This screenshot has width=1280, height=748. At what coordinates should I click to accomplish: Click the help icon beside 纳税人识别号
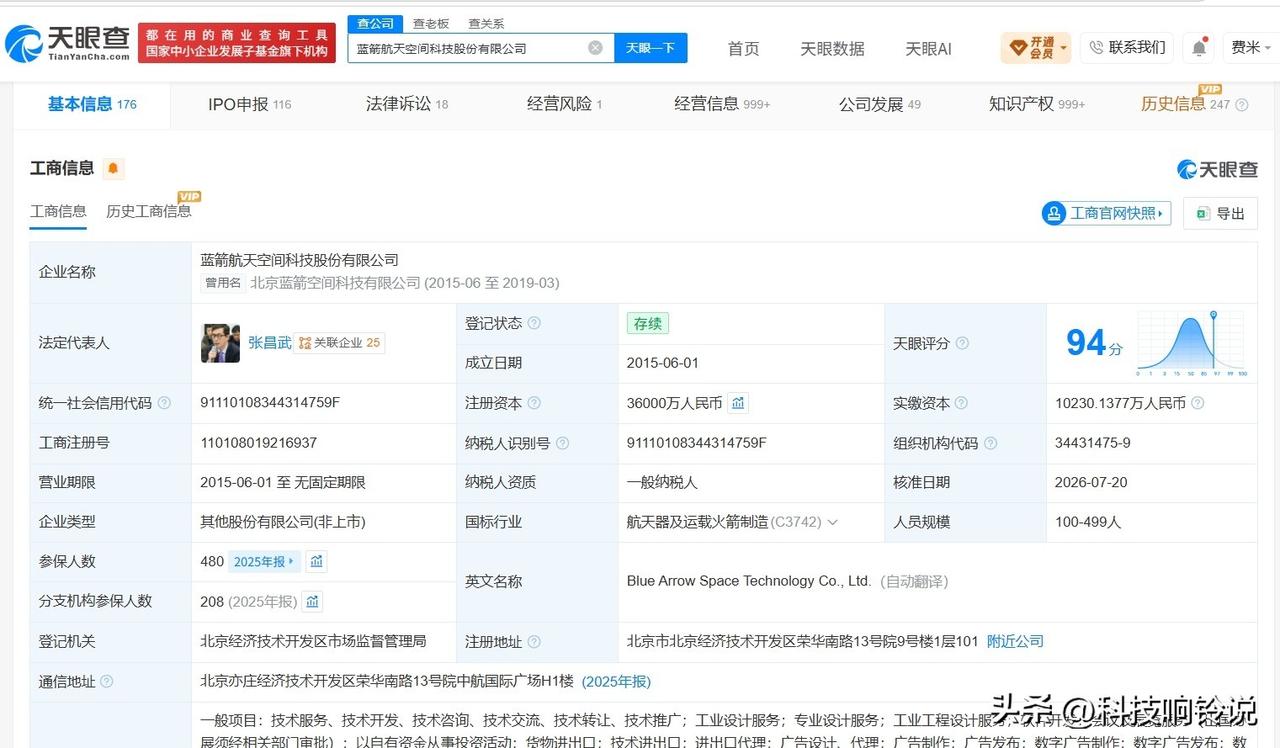562,443
